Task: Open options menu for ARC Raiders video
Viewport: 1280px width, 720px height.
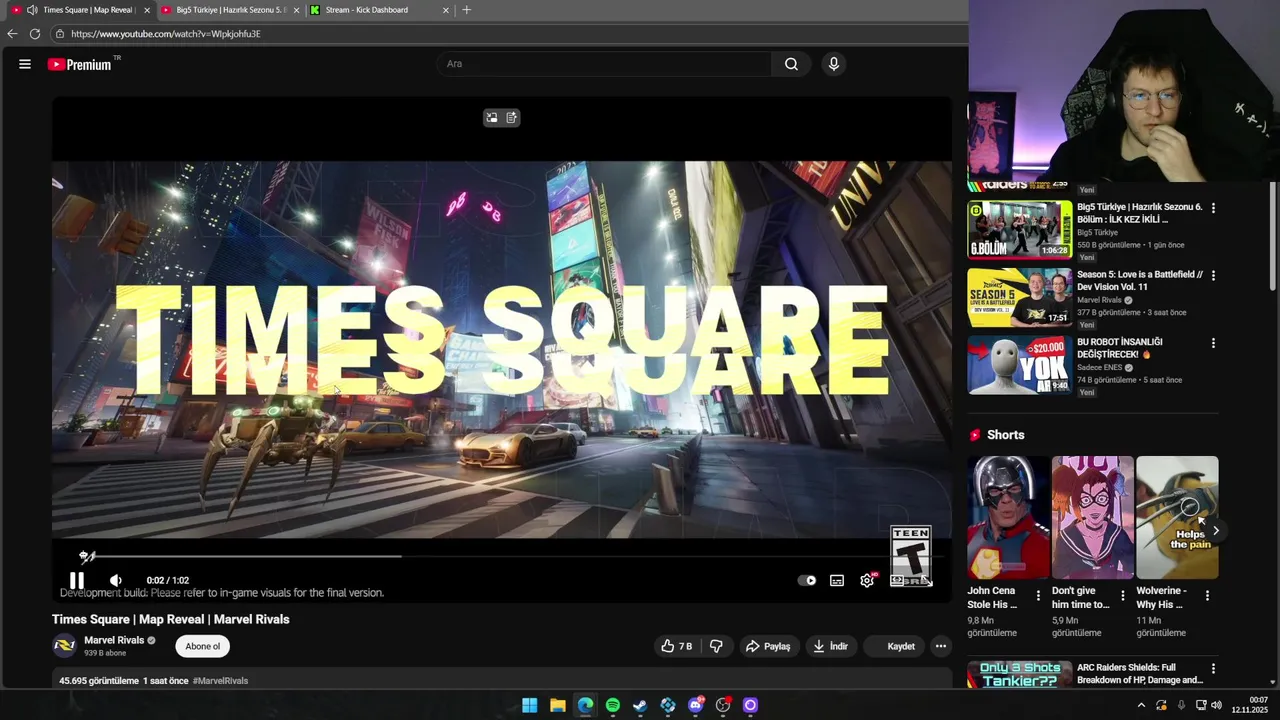Action: click(1213, 668)
